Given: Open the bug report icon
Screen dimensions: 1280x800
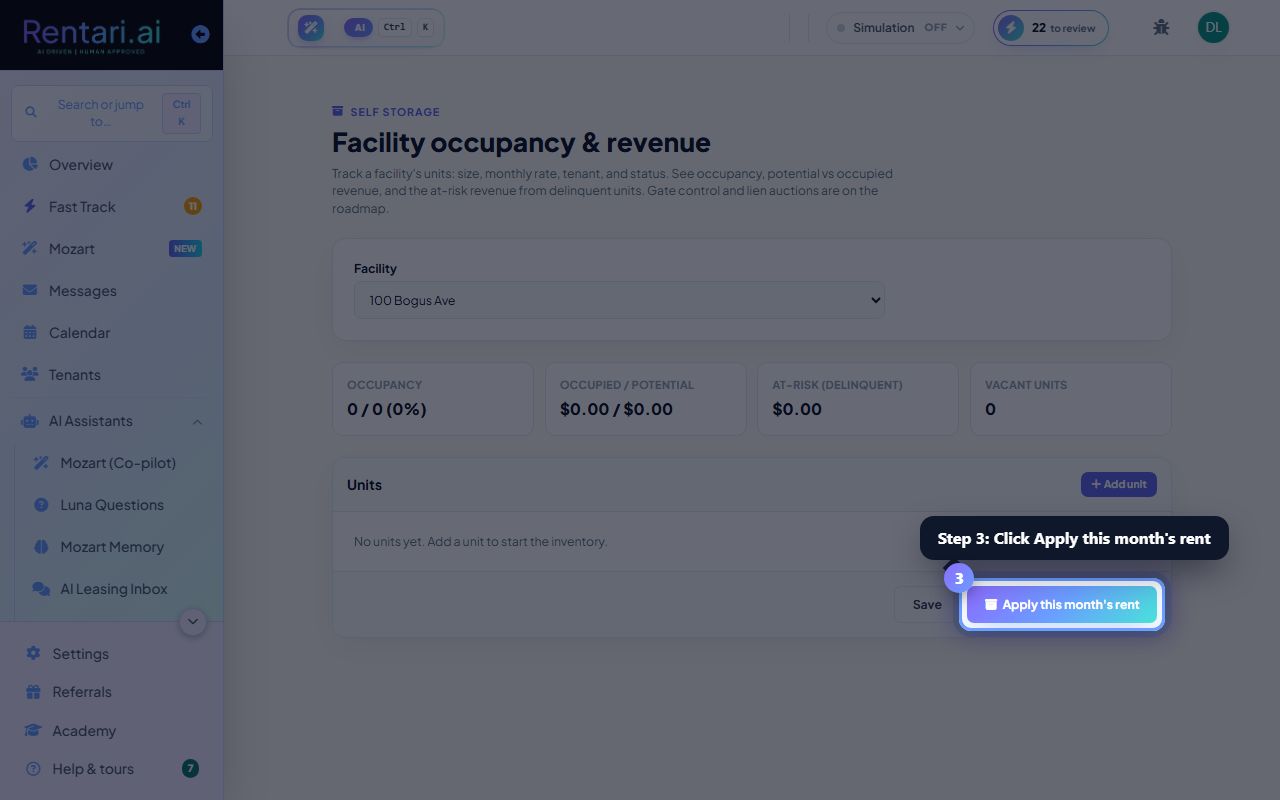Looking at the screenshot, I should click(1161, 27).
